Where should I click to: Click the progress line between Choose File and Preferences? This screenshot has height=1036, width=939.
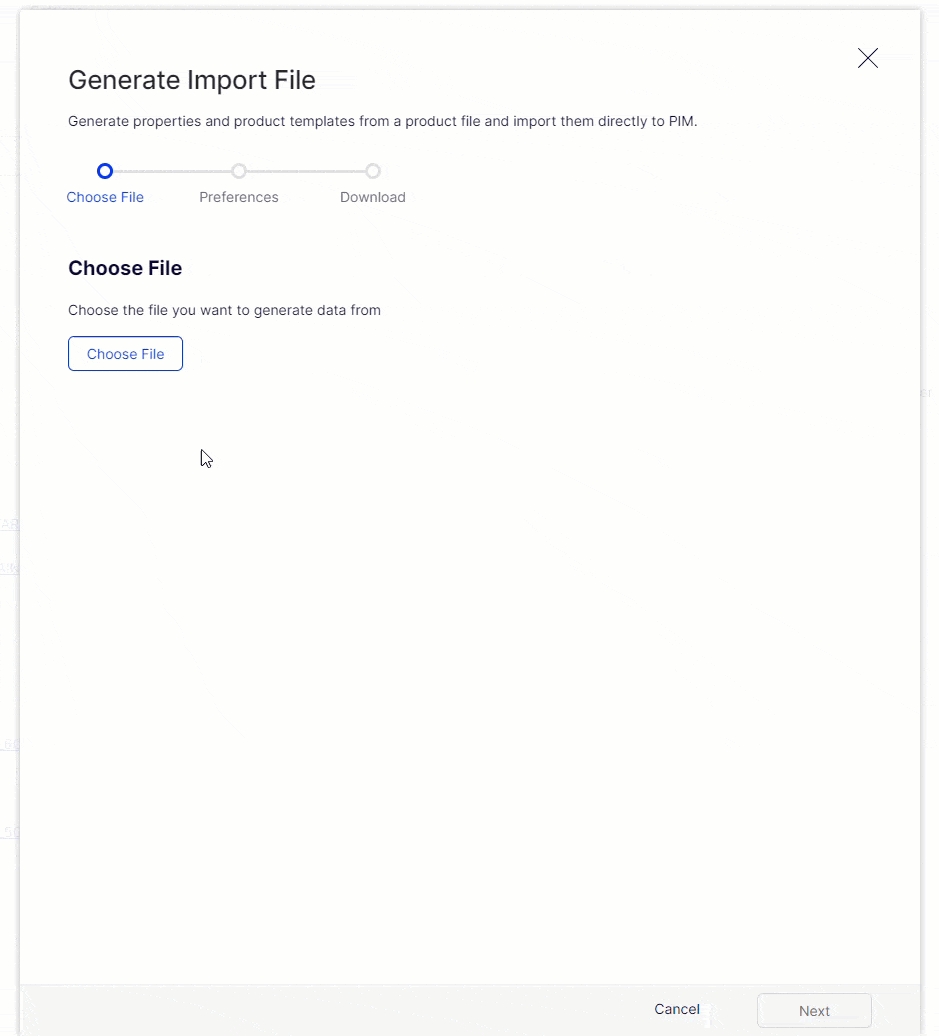pos(172,171)
